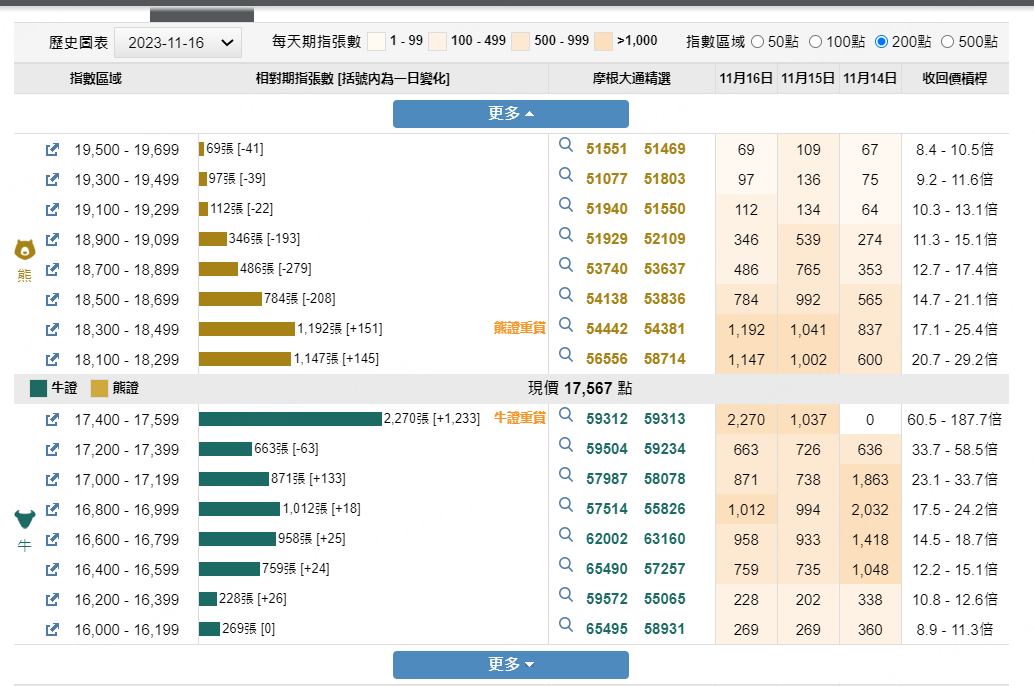Open external link for 18,700 - 18,899 range

[52, 270]
